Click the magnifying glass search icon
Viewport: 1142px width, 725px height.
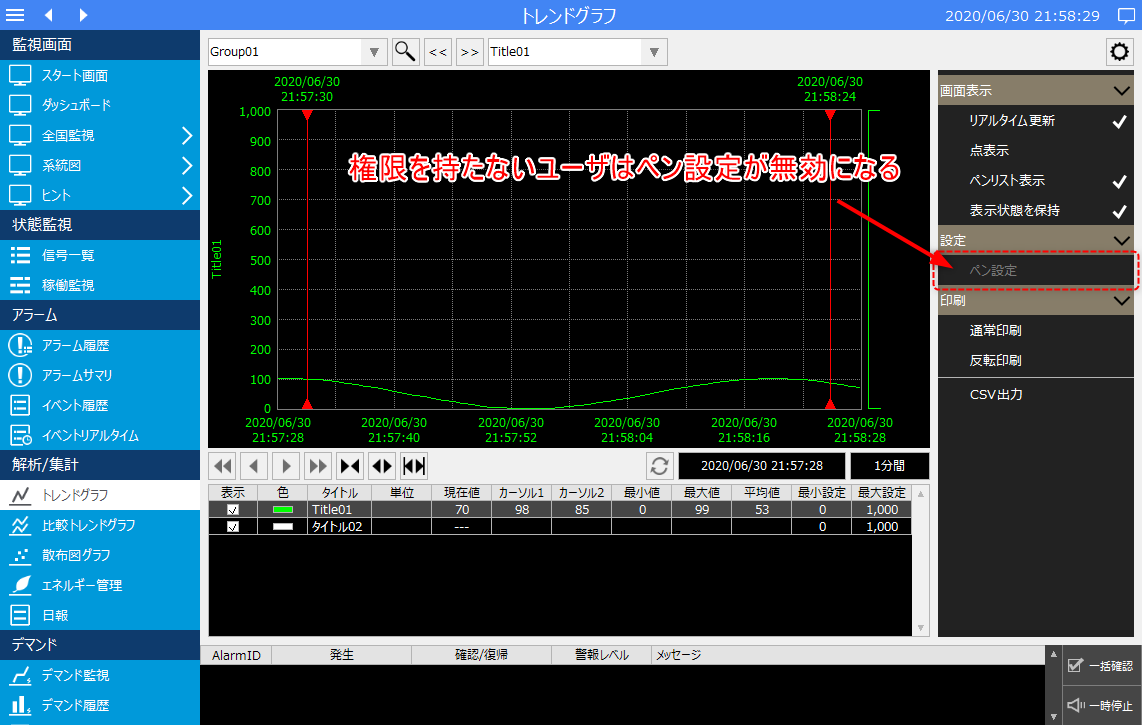405,52
